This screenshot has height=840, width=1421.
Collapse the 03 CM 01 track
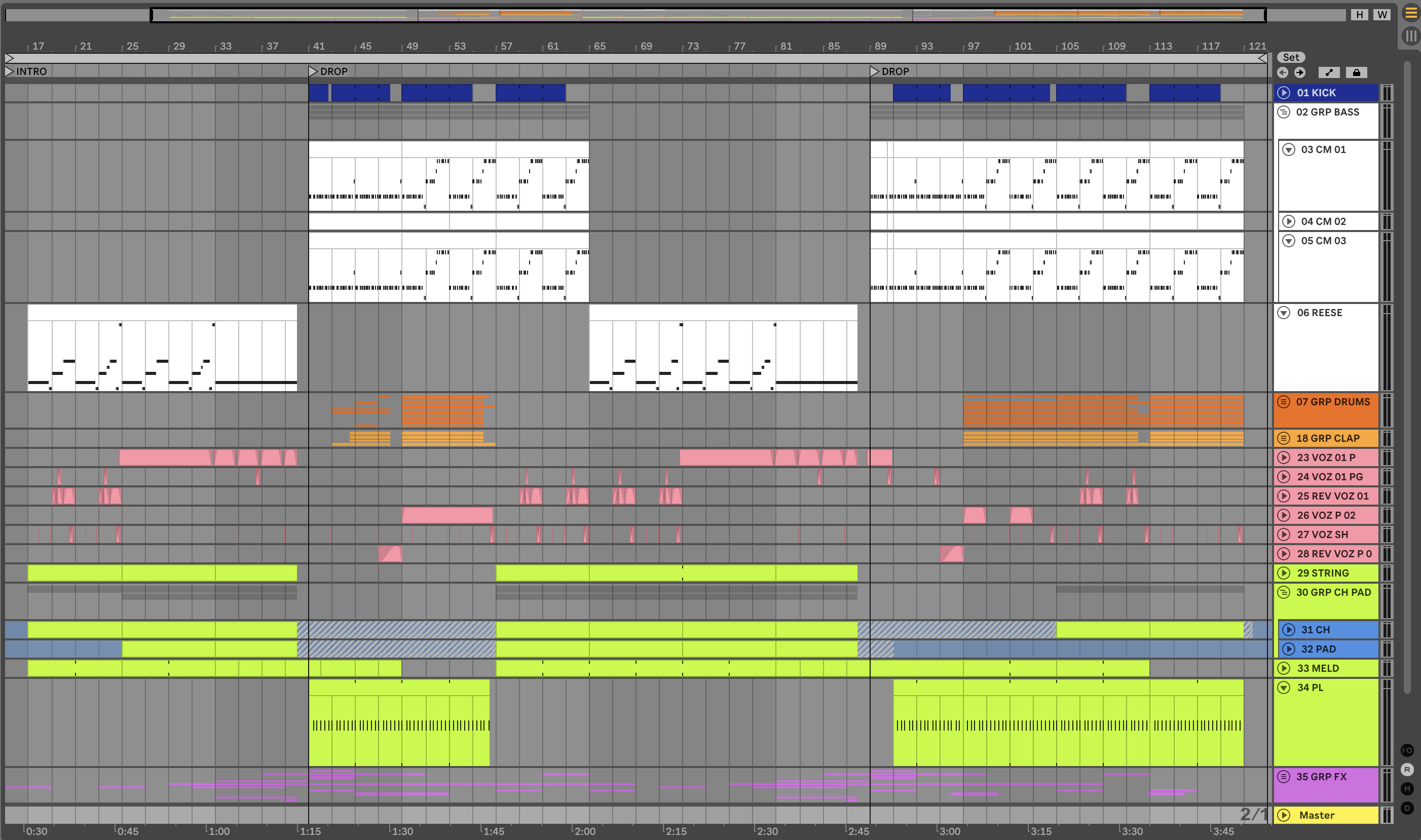point(1289,149)
